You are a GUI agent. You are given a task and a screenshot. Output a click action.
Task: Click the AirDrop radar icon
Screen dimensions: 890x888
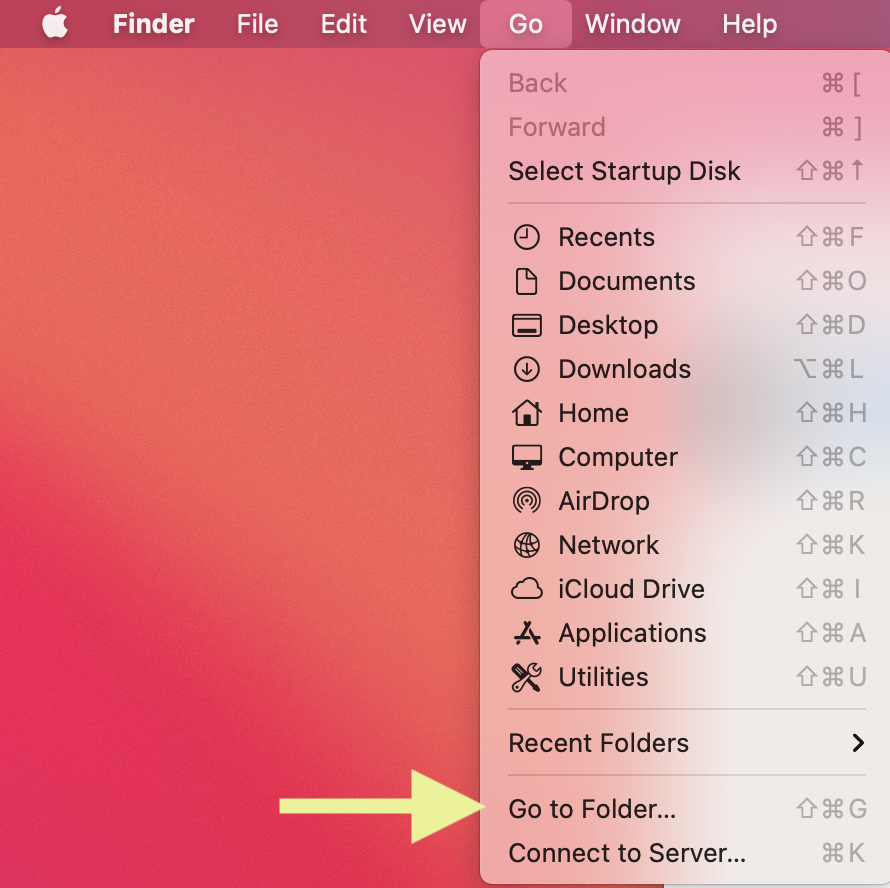point(527,501)
